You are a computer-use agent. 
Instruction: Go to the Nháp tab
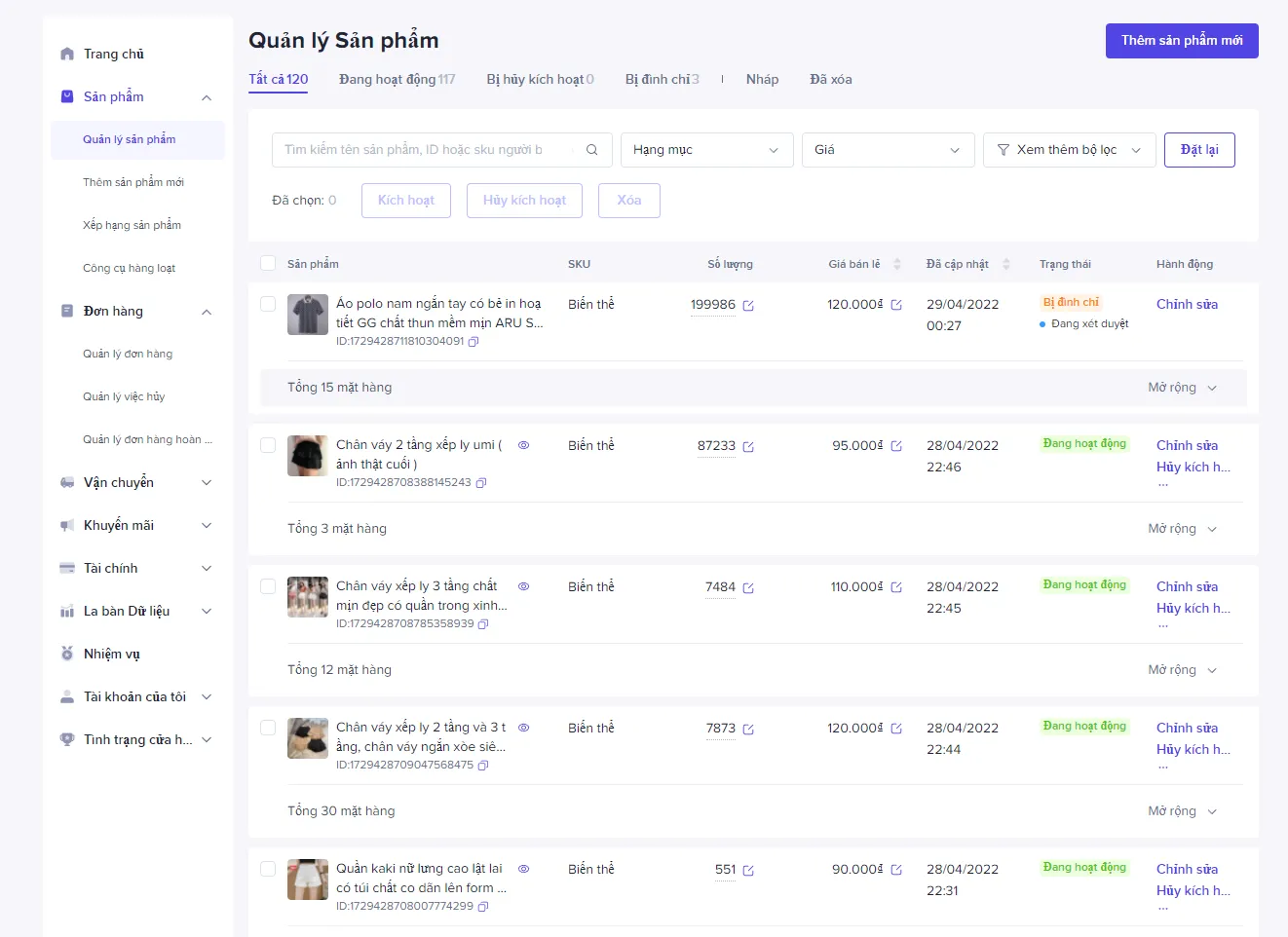(762, 80)
